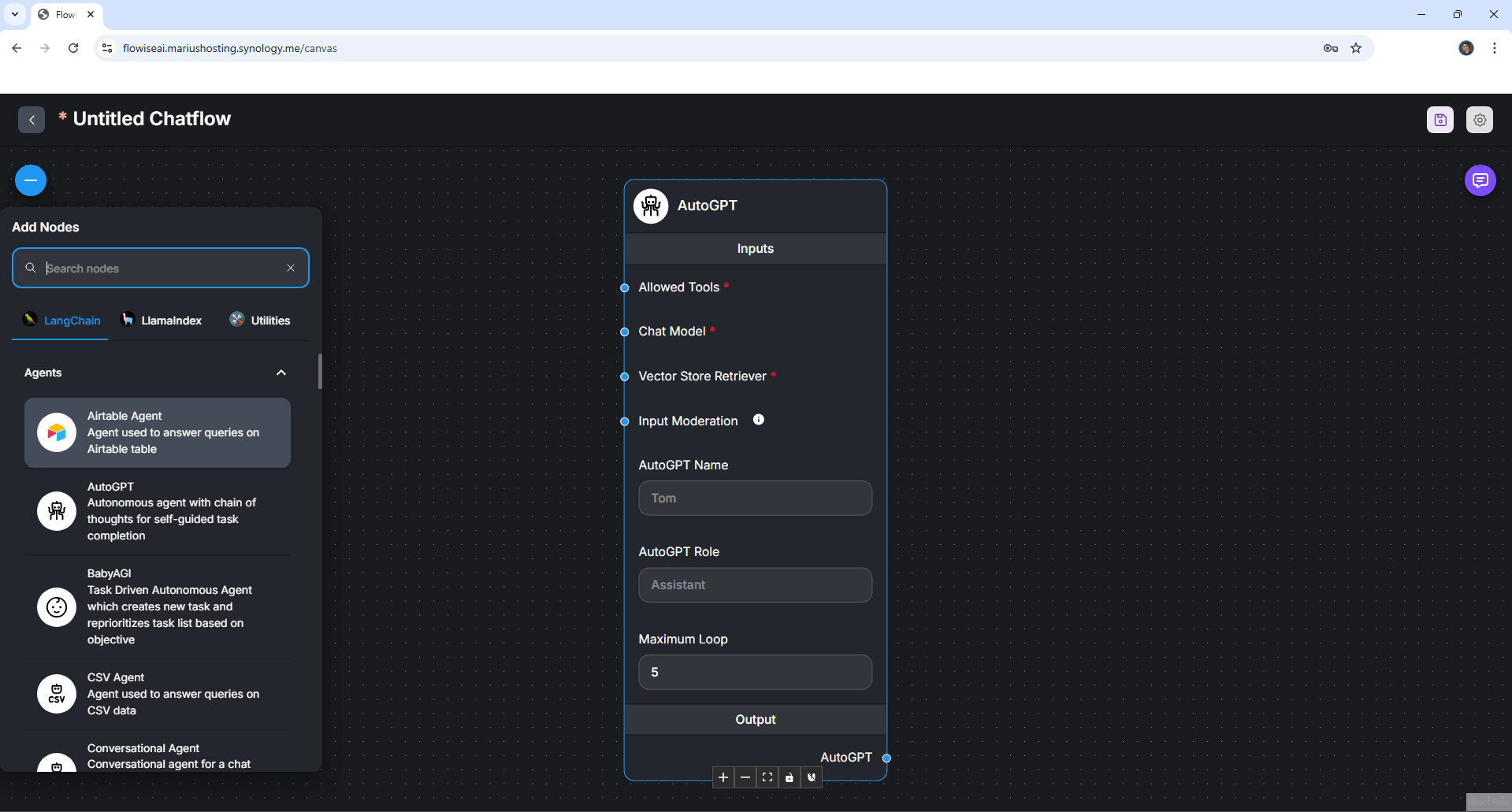Viewport: 1512px width, 812px height.
Task: Close the Flowise browser tab
Action: pos(91,14)
